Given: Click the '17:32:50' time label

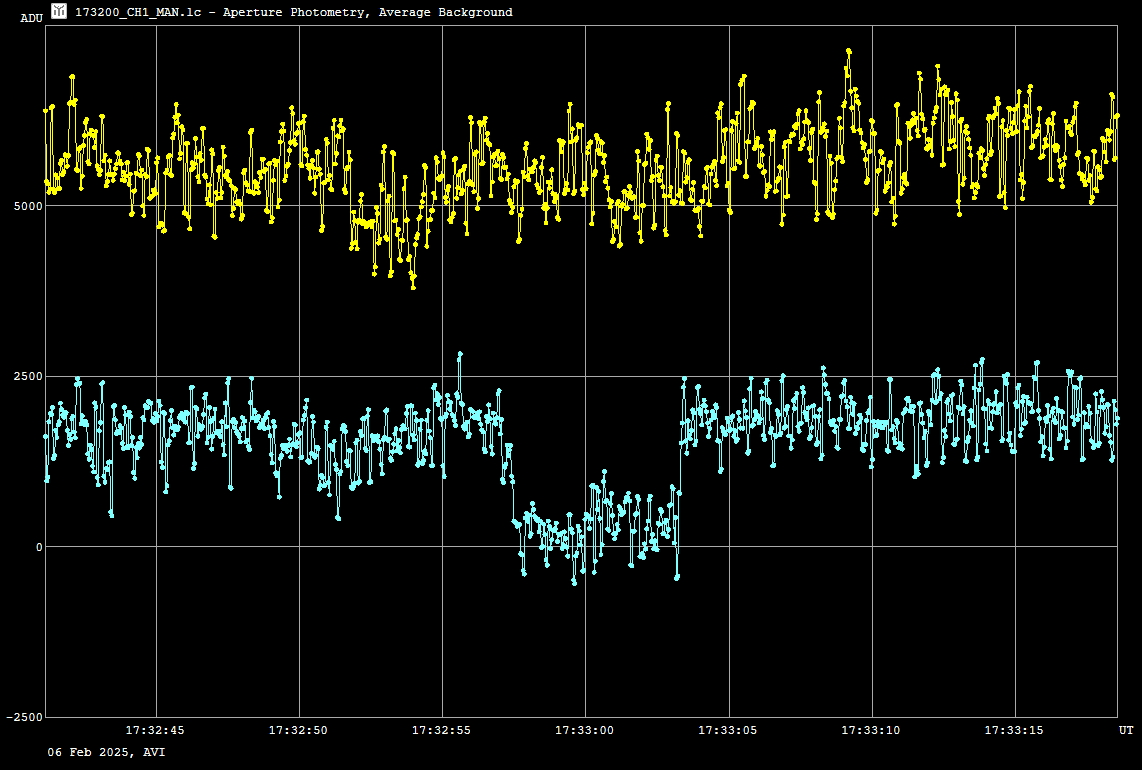Looking at the screenshot, I should coord(299,730).
